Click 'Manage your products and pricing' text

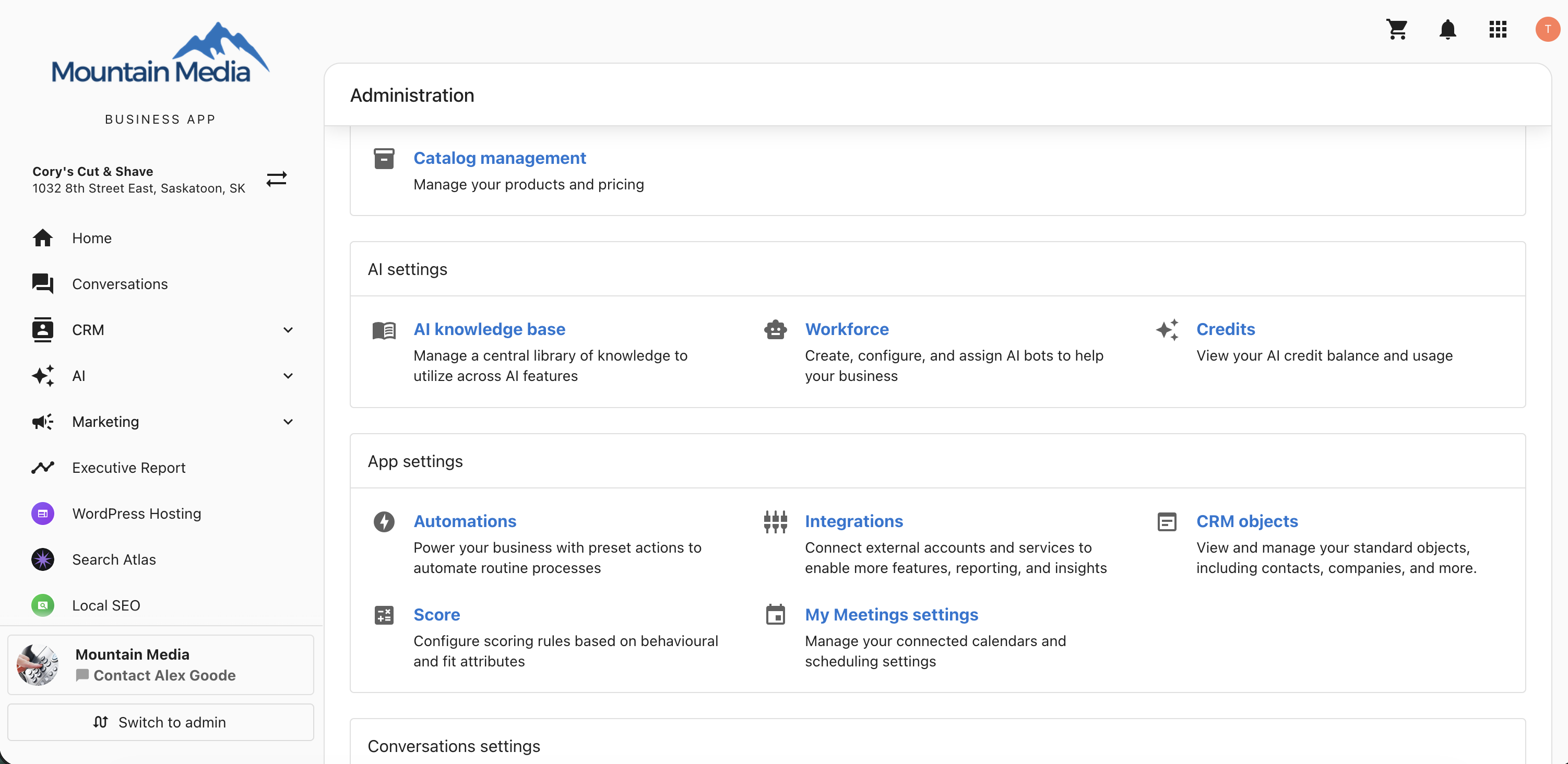pyautogui.click(x=528, y=184)
